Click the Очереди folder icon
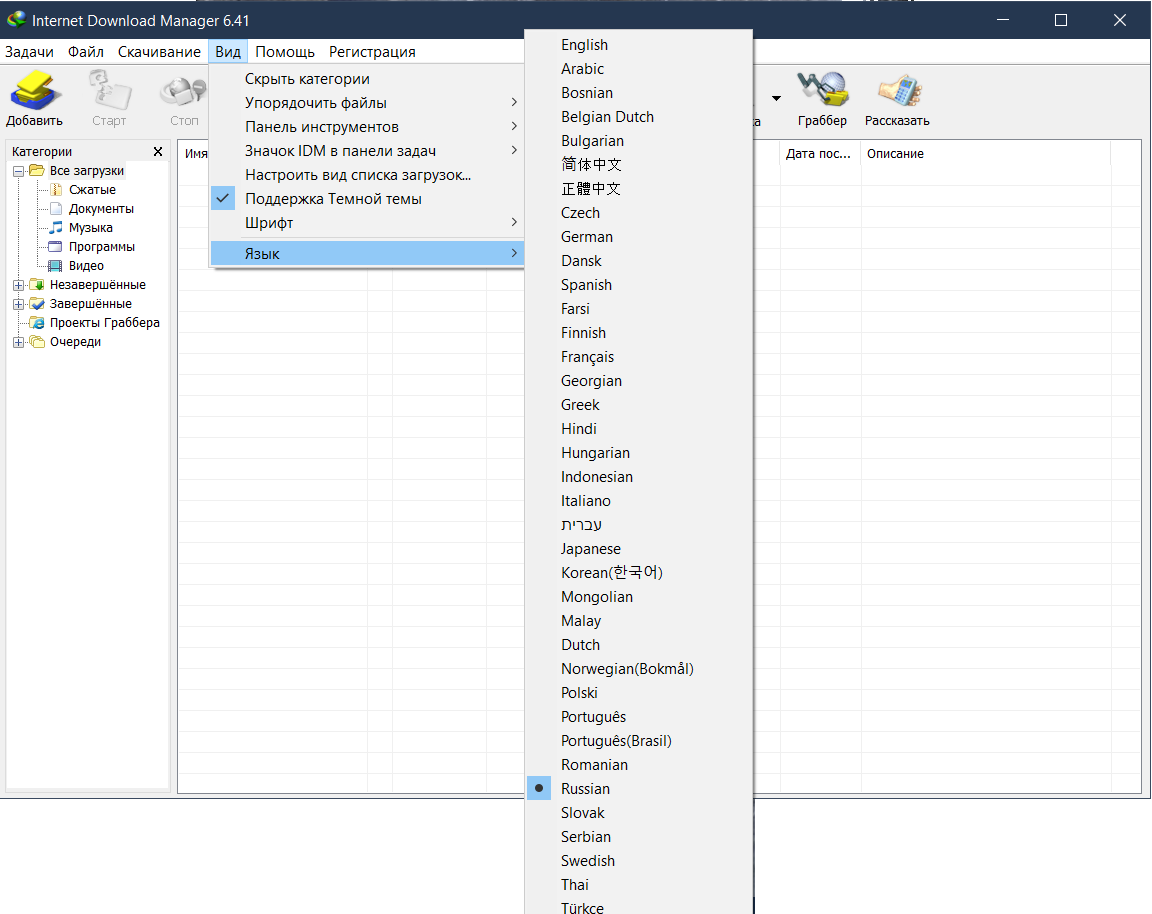Viewport: 1152px width, 914px height. coord(37,342)
